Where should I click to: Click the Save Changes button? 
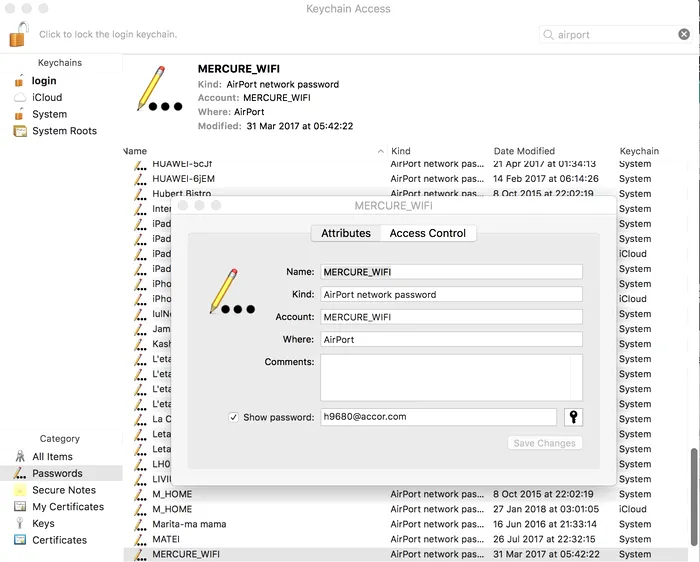pos(544,443)
